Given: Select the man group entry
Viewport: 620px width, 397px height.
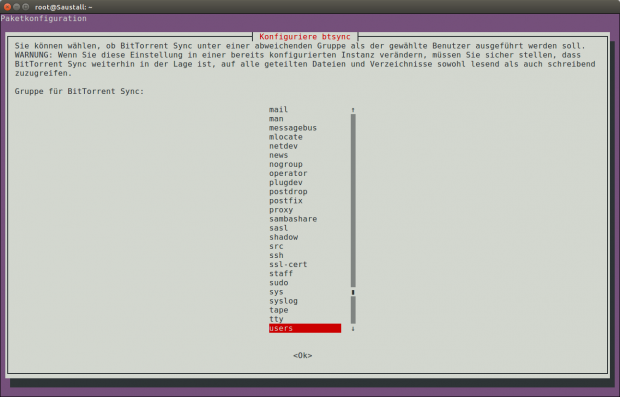Looking at the screenshot, I should [276, 119].
